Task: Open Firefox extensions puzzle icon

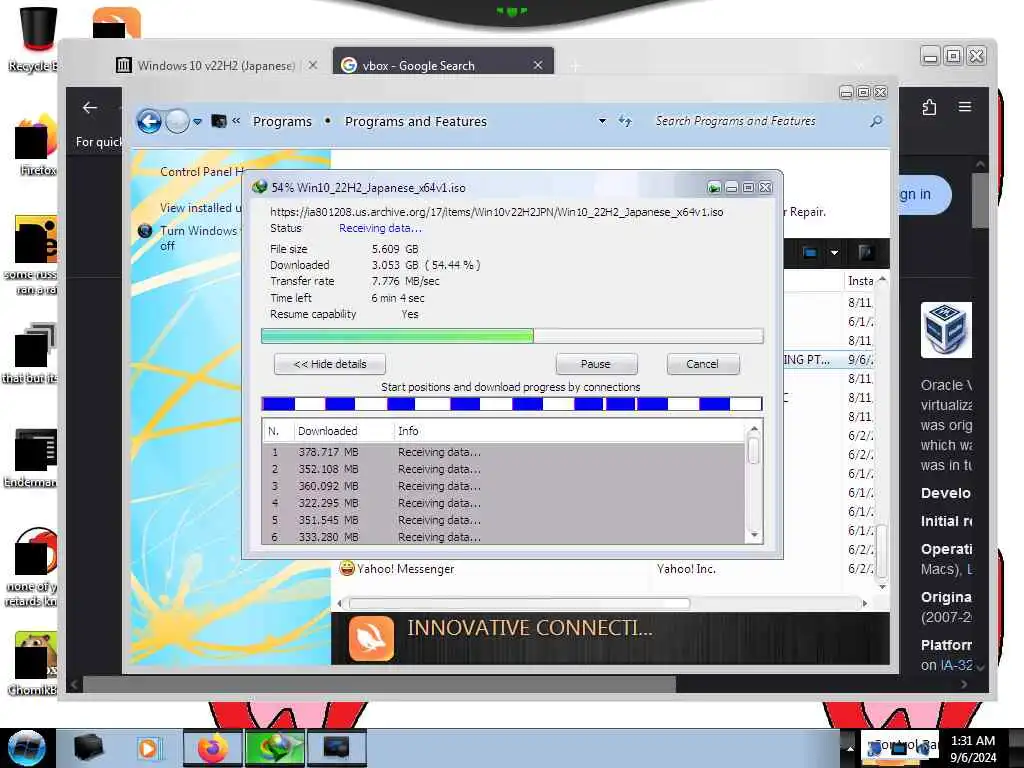Action: (x=929, y=107)
